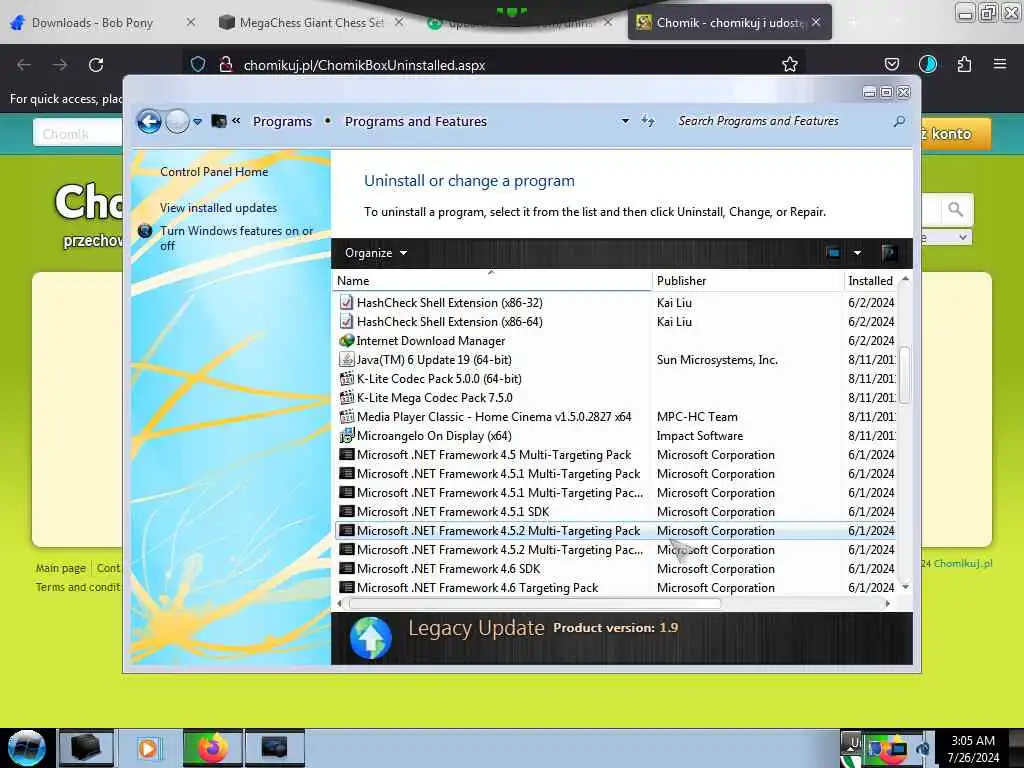Click Sun Microsystems, Inc. publisher cell
Screen dimensions: 1024x768
click(717, 359)
